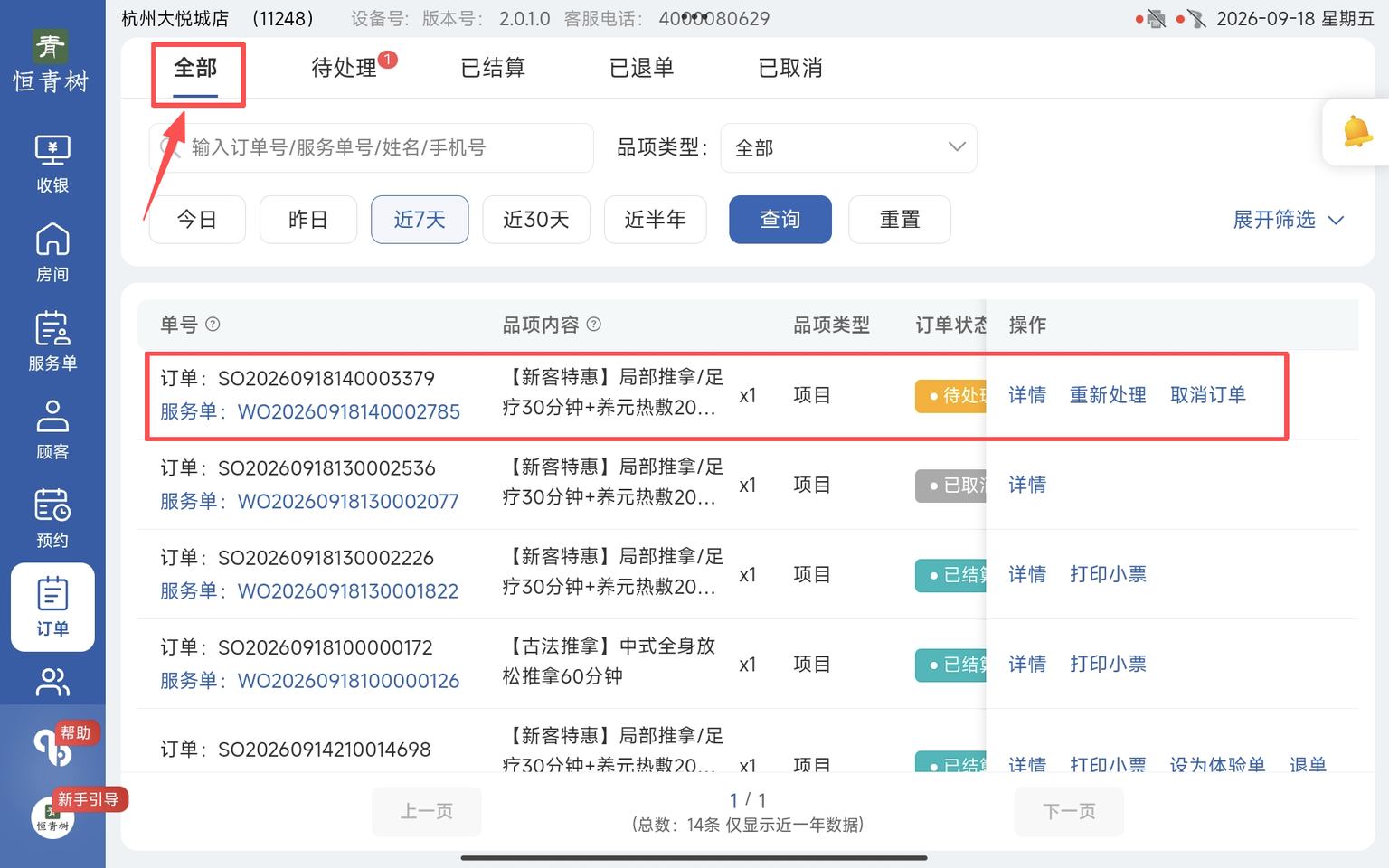Click the help circle beside 单号 header
1389x868 pixels.
213,325
